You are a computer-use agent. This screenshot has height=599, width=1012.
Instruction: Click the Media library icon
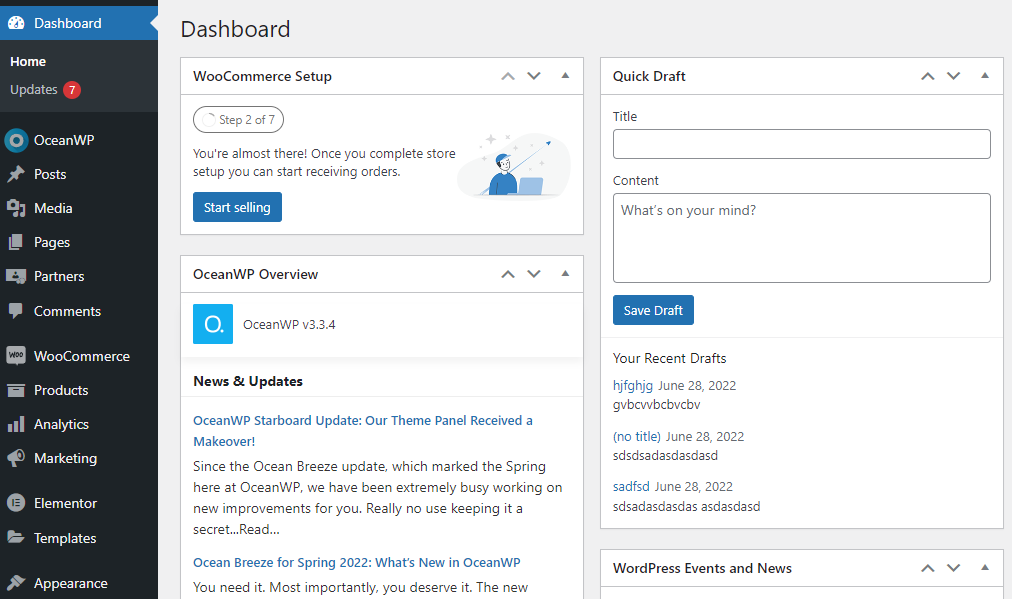pyautogui.click(x=15, y=208)
